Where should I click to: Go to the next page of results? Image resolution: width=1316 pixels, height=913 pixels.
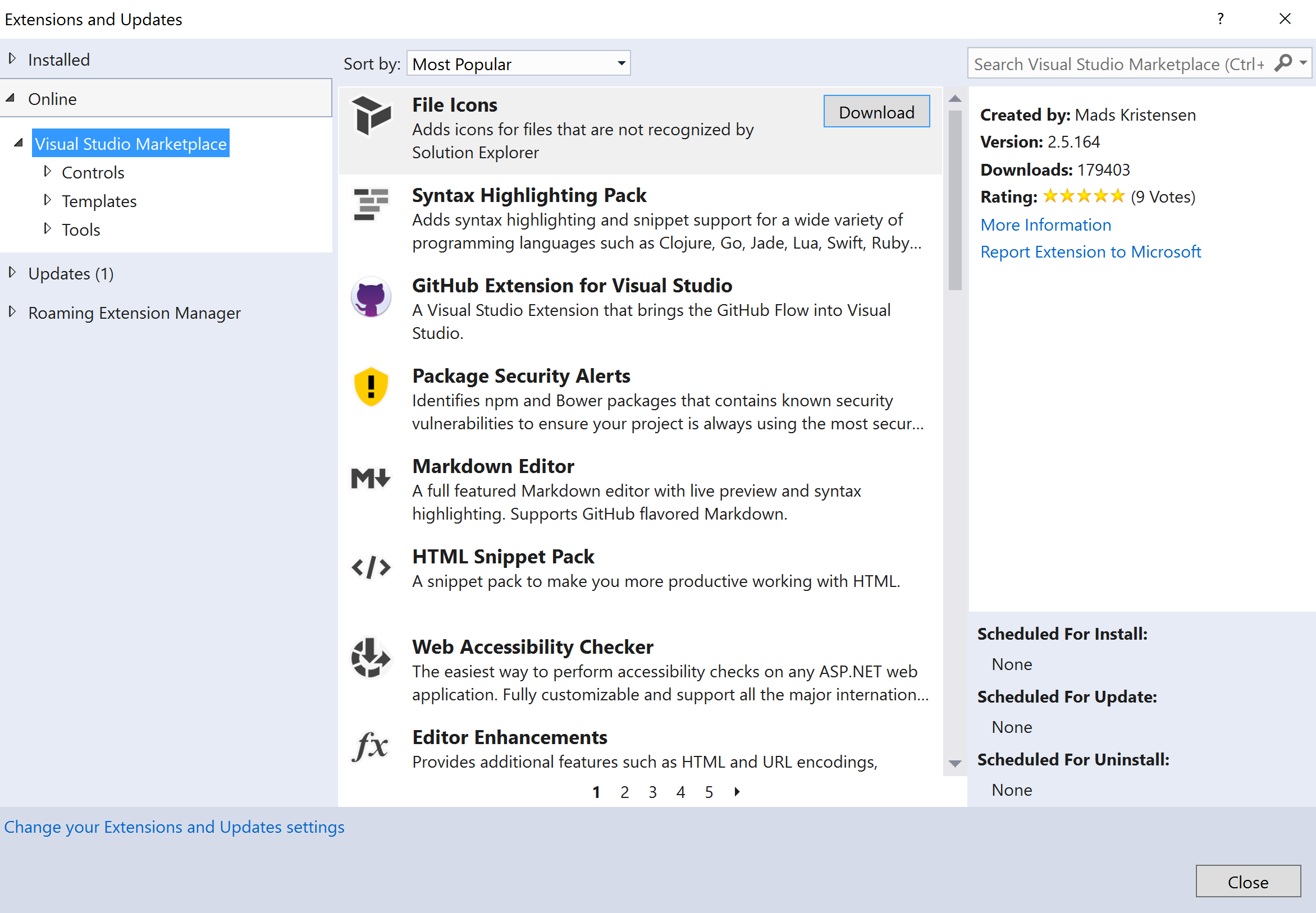click(x=737, y=792)
